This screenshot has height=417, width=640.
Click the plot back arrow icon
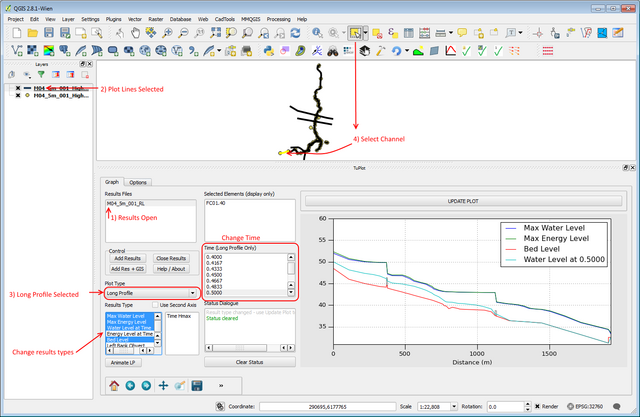pyautogui.click(x=130, y=384)
